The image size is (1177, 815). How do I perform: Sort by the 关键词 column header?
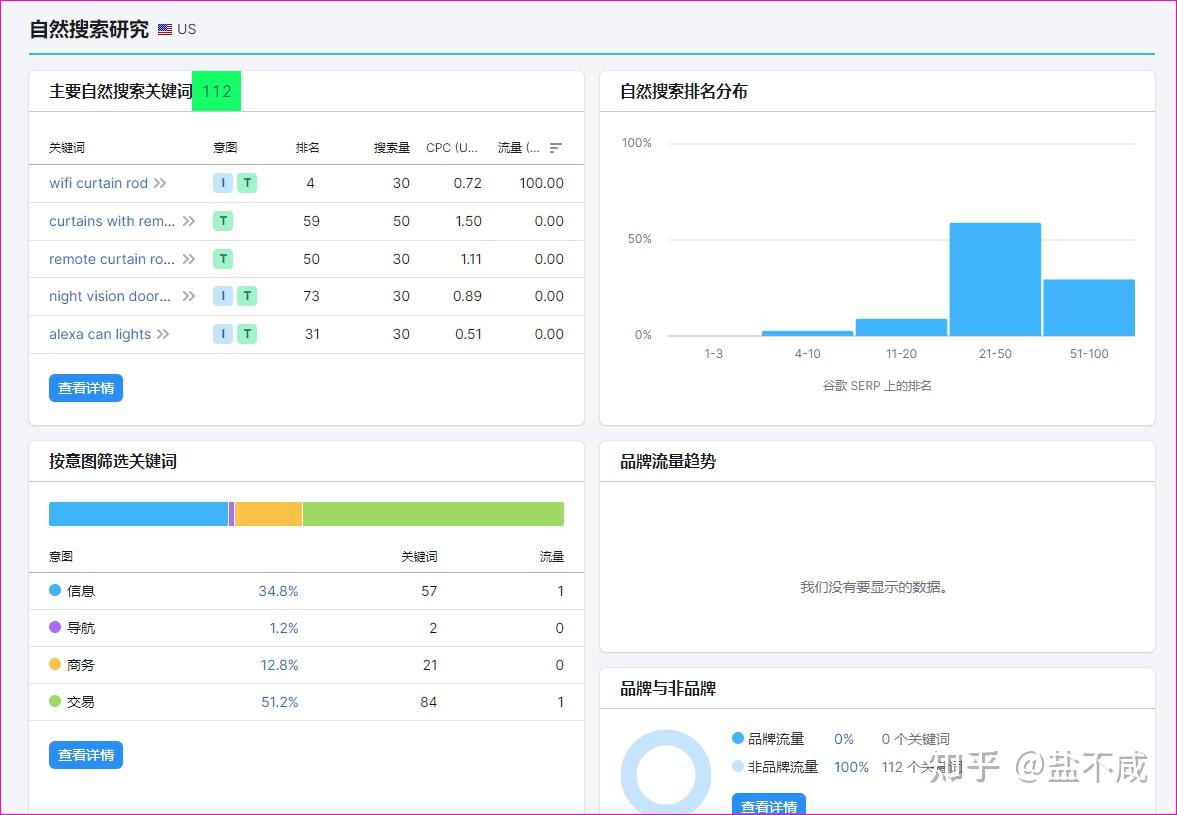pyautogui.click(x=67, y=148)
